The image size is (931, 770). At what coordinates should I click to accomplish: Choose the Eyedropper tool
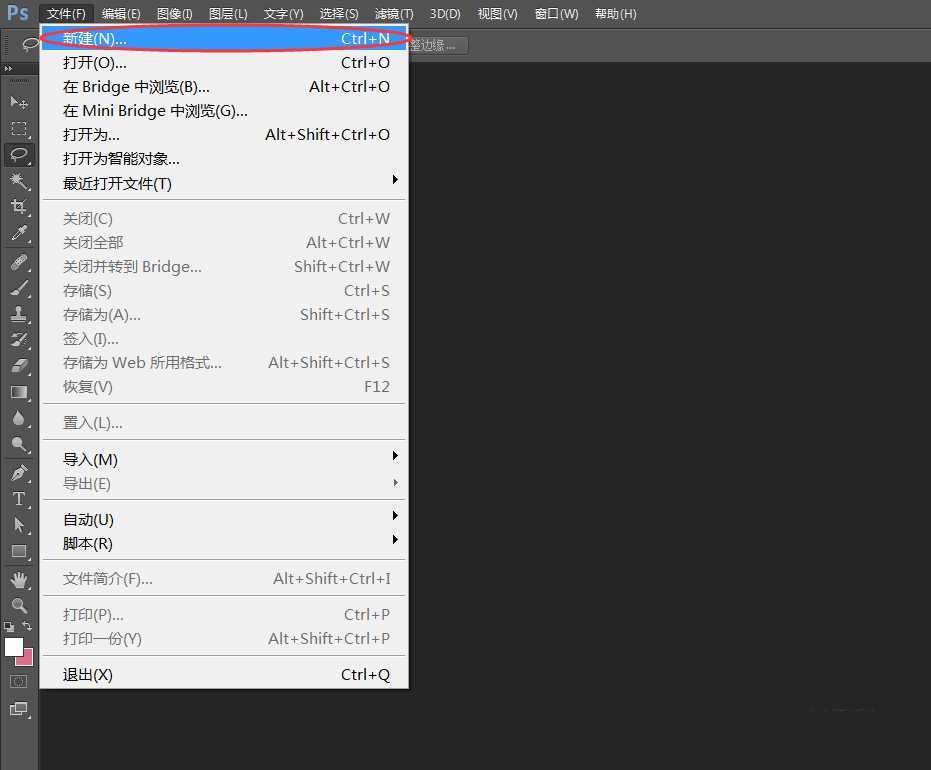19,234
